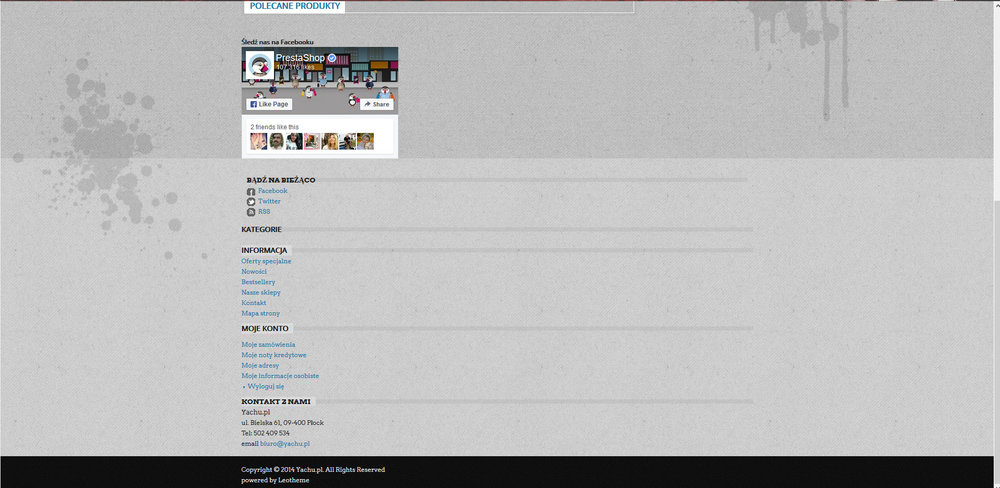Share the PrestaShop Facebook page
1000x488 pixels.
pos(376,104)
